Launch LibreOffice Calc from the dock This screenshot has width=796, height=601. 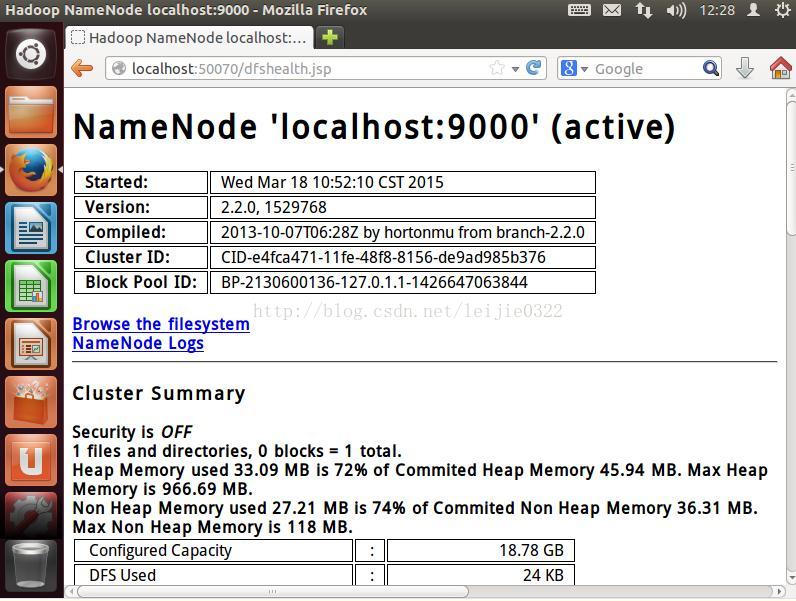coord(31,286)
